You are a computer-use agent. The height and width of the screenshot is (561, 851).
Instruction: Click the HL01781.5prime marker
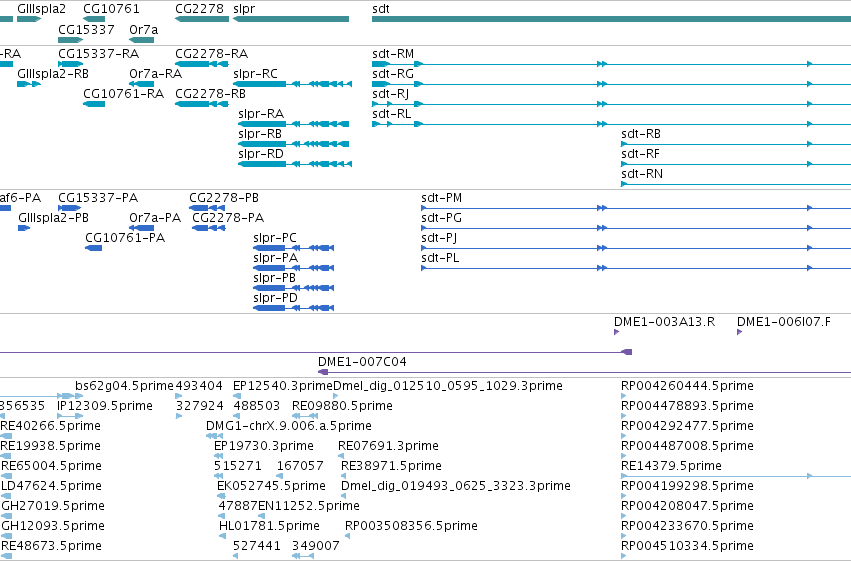click(222, 537)
